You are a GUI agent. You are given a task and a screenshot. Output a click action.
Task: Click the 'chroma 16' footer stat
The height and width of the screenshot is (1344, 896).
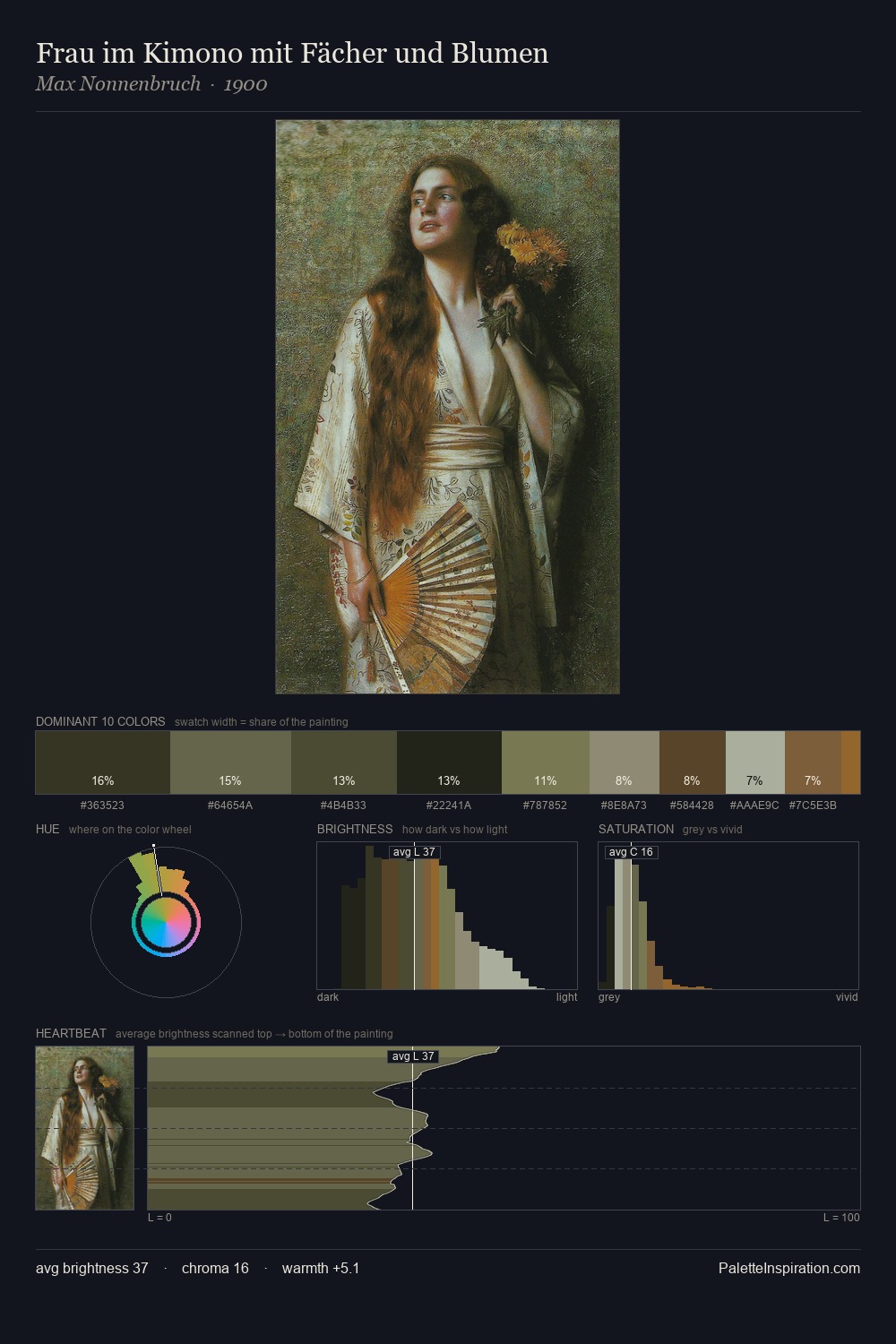[x=215, y=1268]
